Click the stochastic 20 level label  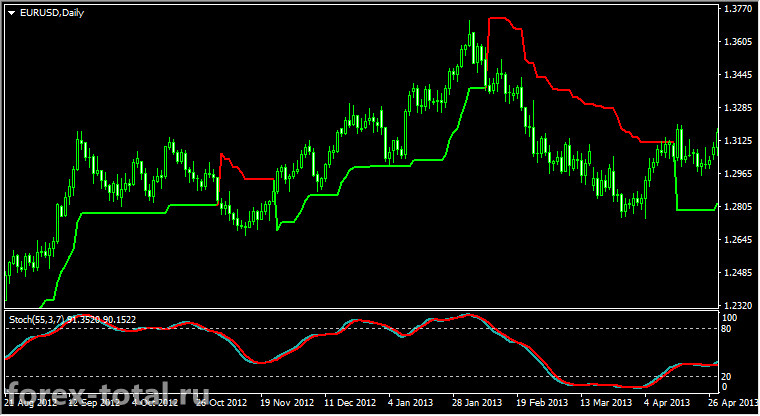726,377
